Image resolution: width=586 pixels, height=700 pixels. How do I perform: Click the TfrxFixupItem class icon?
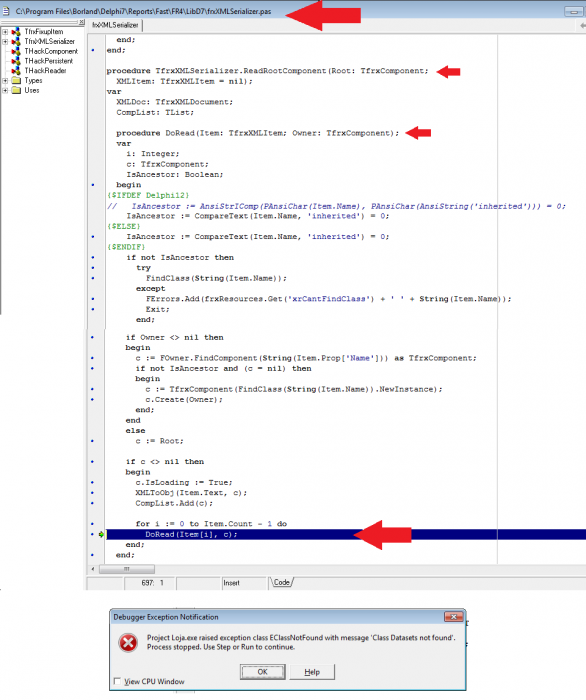point(16,32)
